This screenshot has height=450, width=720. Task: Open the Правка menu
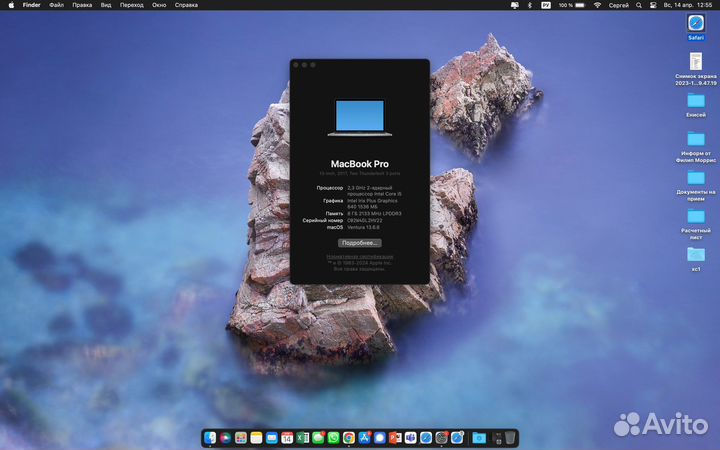pos(82,5)
